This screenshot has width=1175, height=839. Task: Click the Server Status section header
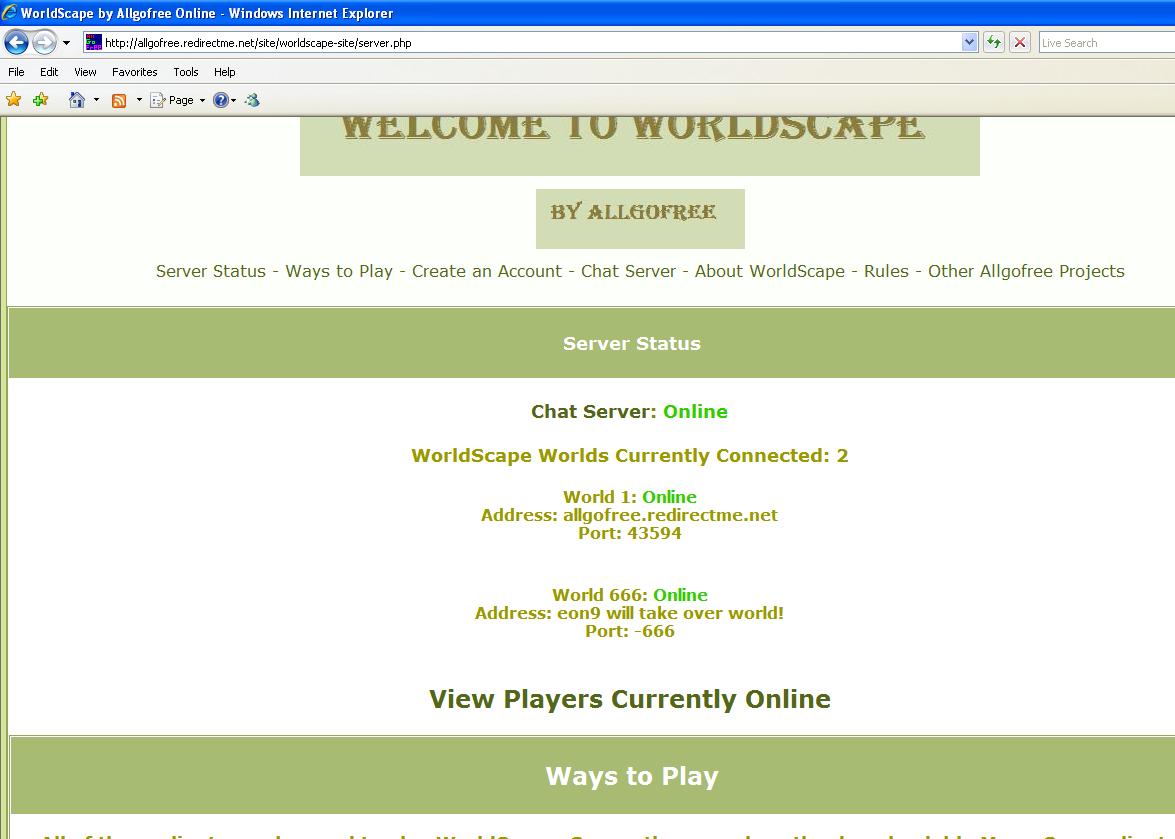(x=632, y=343)
